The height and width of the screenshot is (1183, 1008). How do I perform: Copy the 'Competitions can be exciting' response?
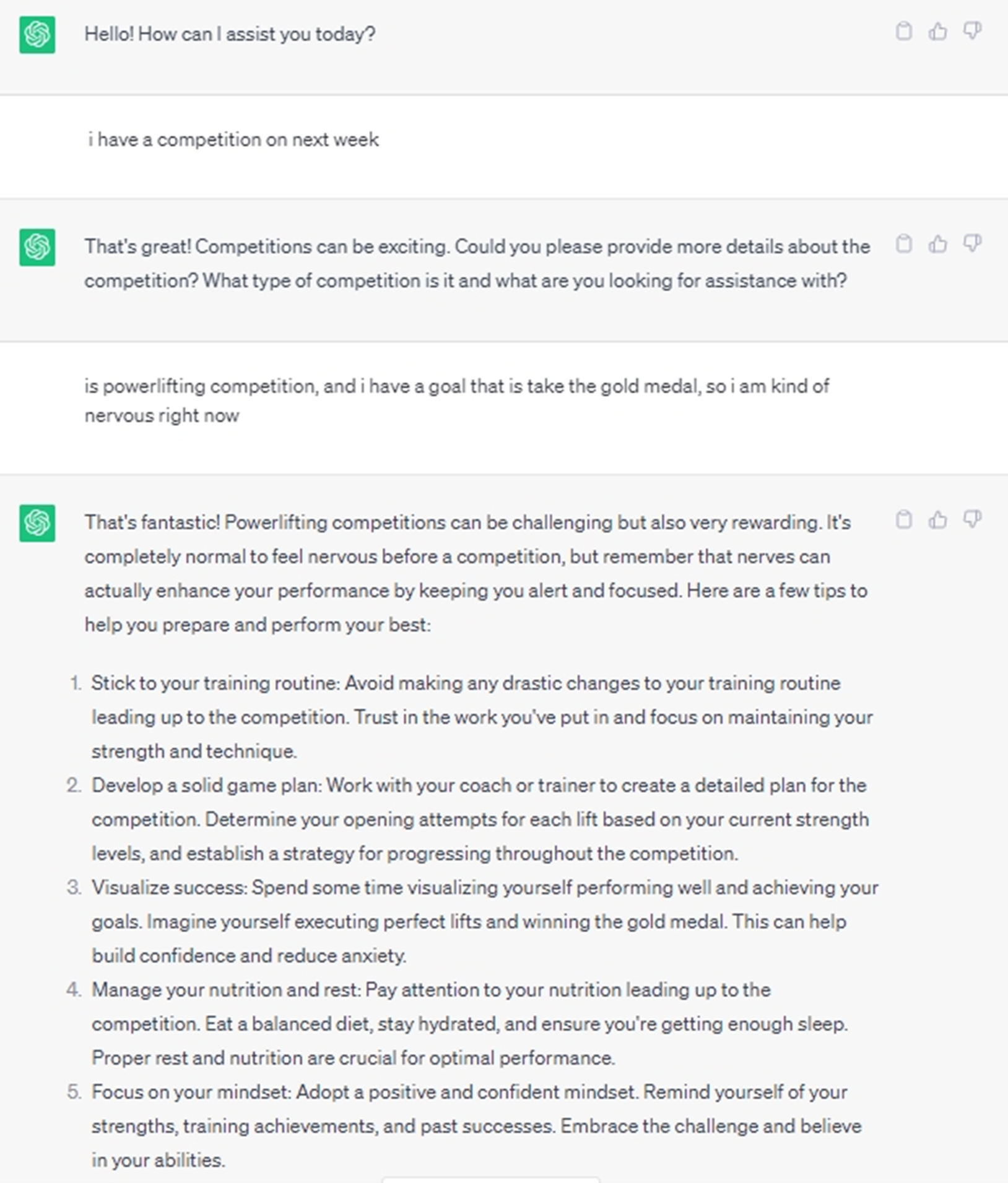(x=904, y=244)
